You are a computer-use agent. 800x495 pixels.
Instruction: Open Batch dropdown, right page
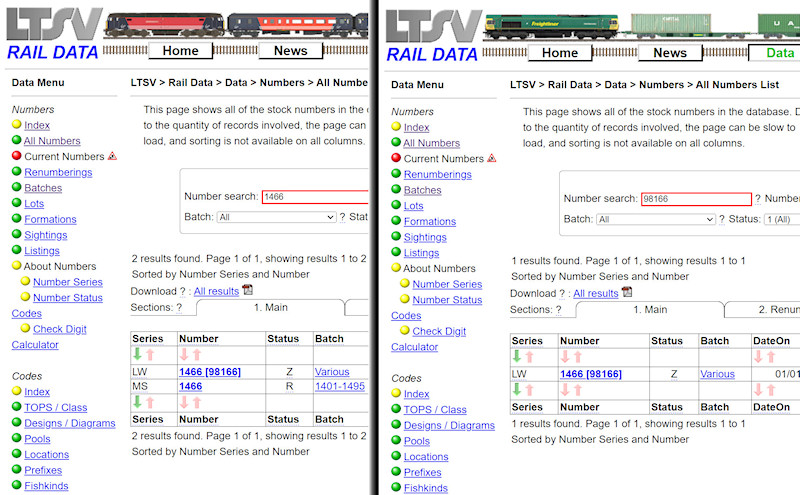coord(656,219)
